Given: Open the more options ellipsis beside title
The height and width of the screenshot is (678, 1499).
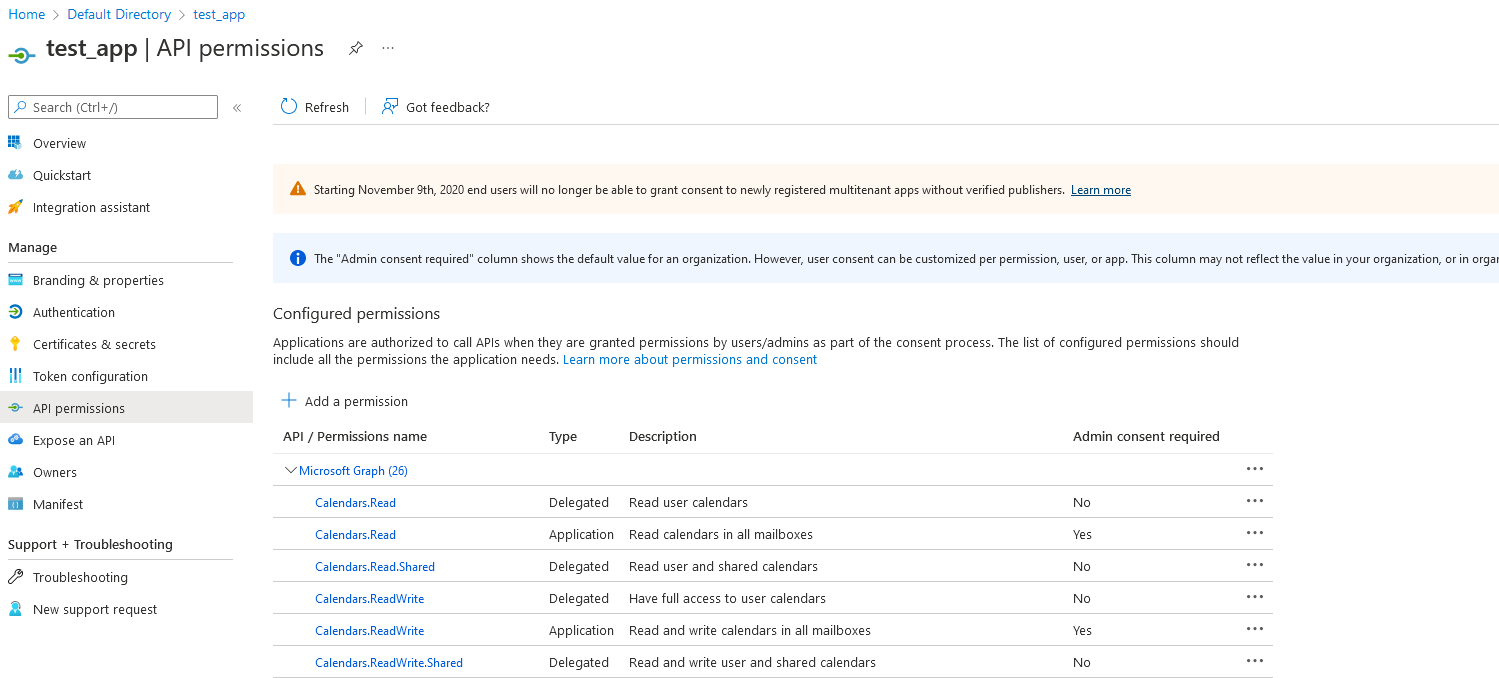Looking at the screenshot, I should (x=388, y=48).
